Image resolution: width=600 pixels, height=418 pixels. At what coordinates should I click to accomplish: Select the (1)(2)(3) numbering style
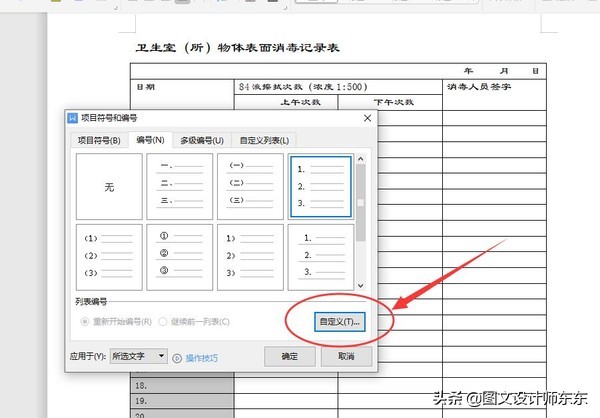click(x=109, y=257)
